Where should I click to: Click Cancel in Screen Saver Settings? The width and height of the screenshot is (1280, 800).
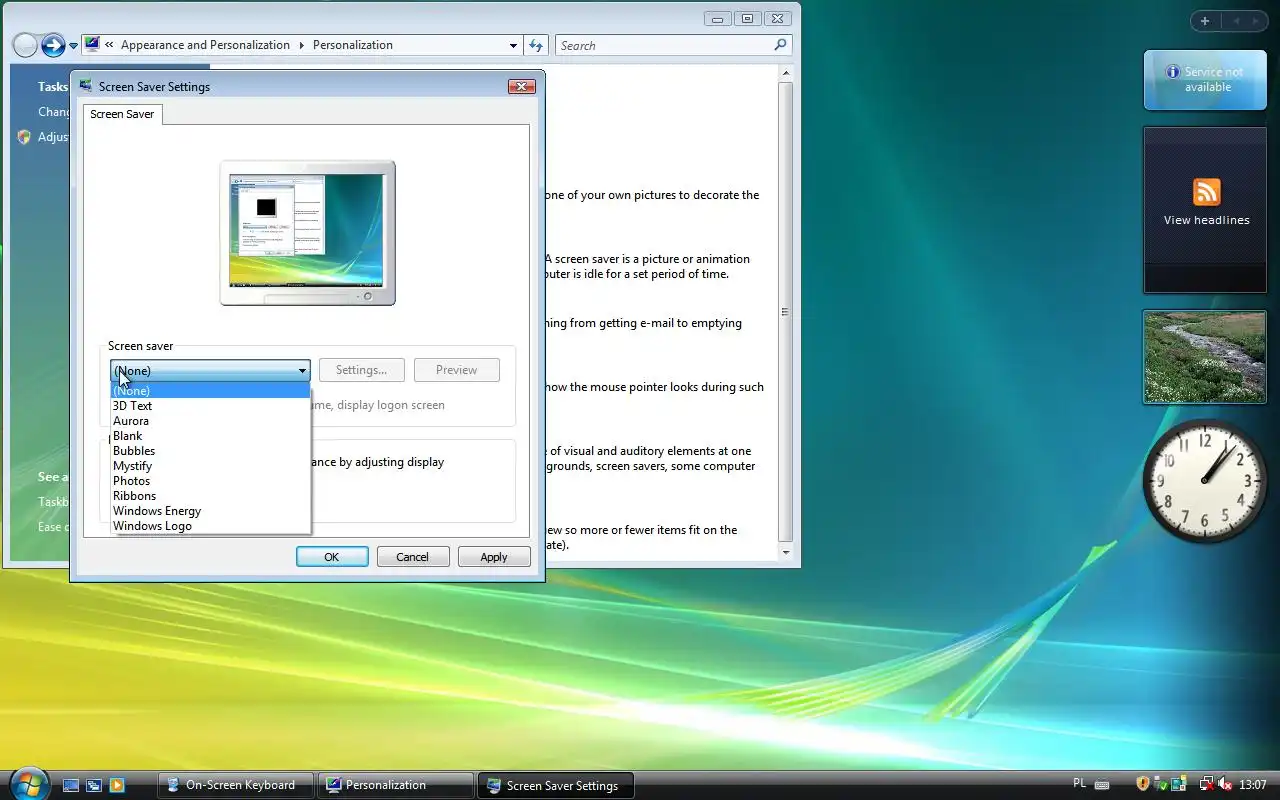(412, 557)
